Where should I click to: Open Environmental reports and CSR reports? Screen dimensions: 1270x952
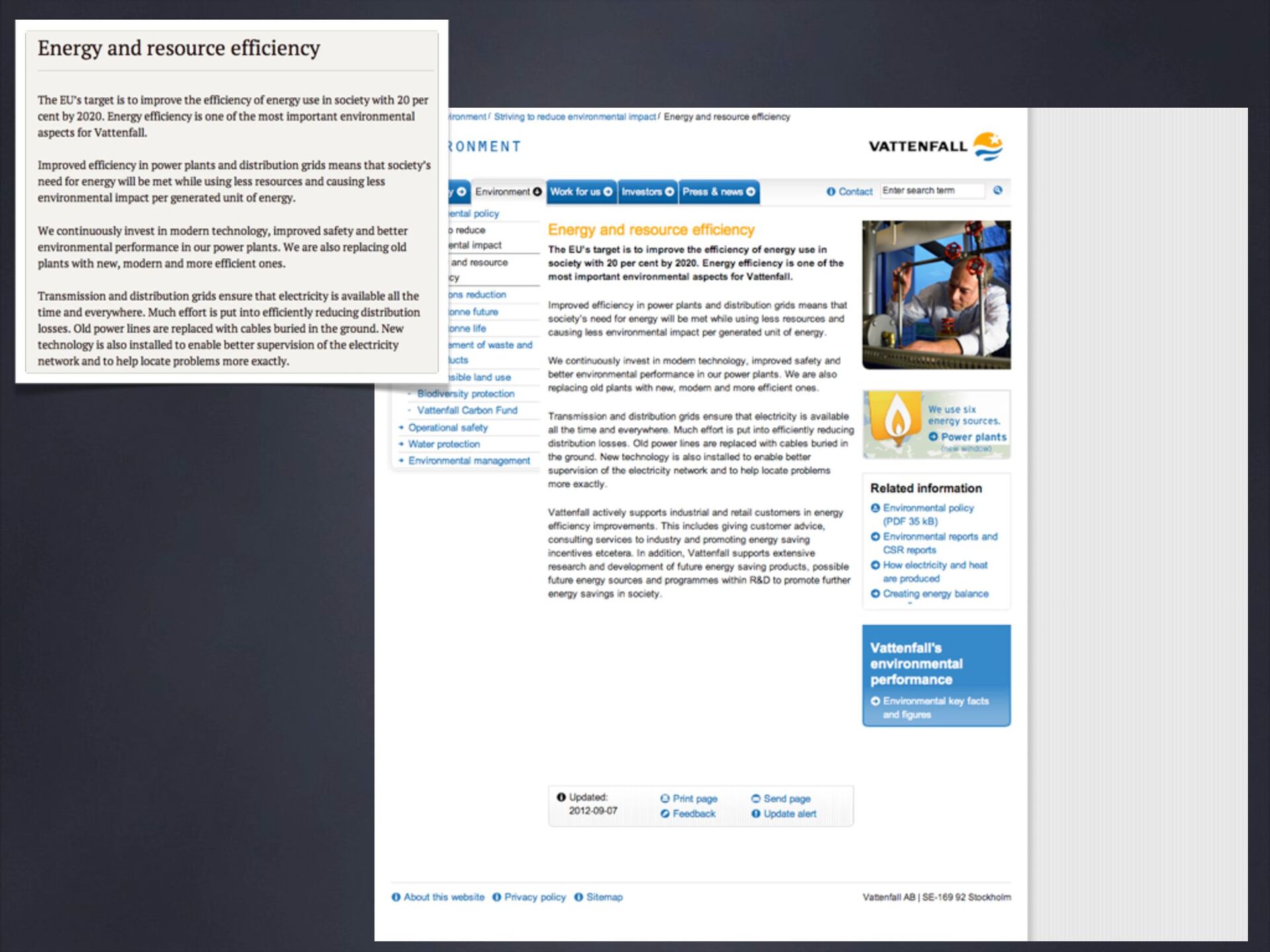coord(940,543)
